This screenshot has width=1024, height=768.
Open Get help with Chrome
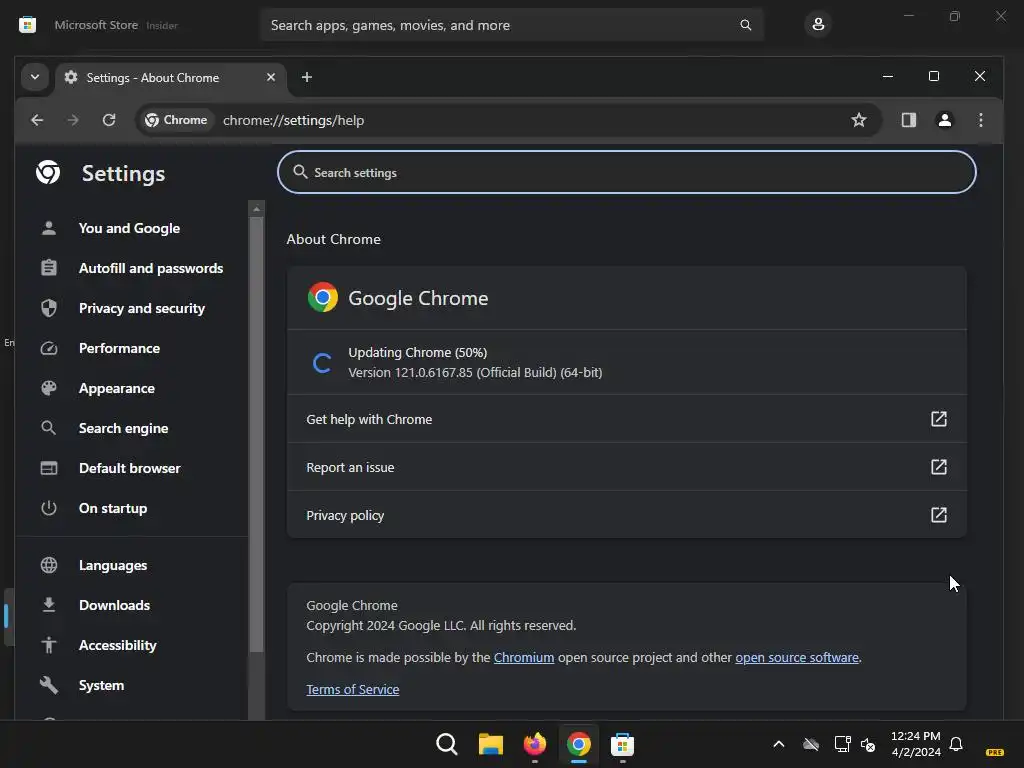click(627, 419)
